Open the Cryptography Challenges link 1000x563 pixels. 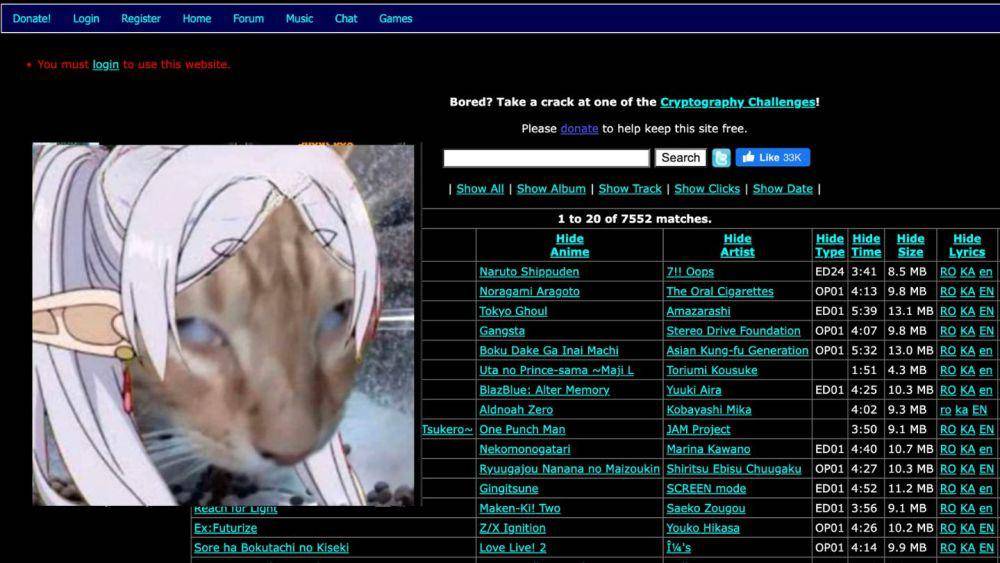[738, 102]
